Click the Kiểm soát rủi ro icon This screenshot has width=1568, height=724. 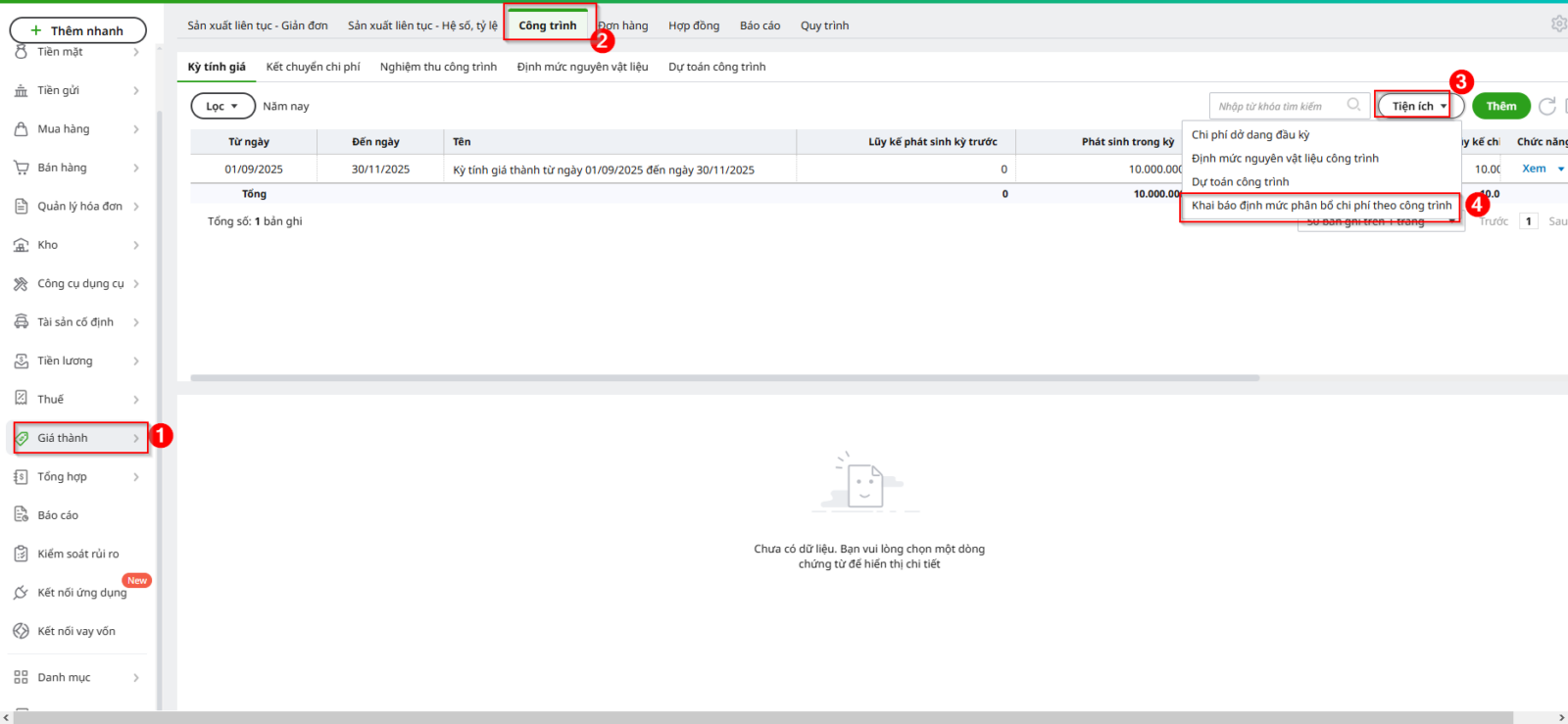pyautogui.click(x=21, y=554)
